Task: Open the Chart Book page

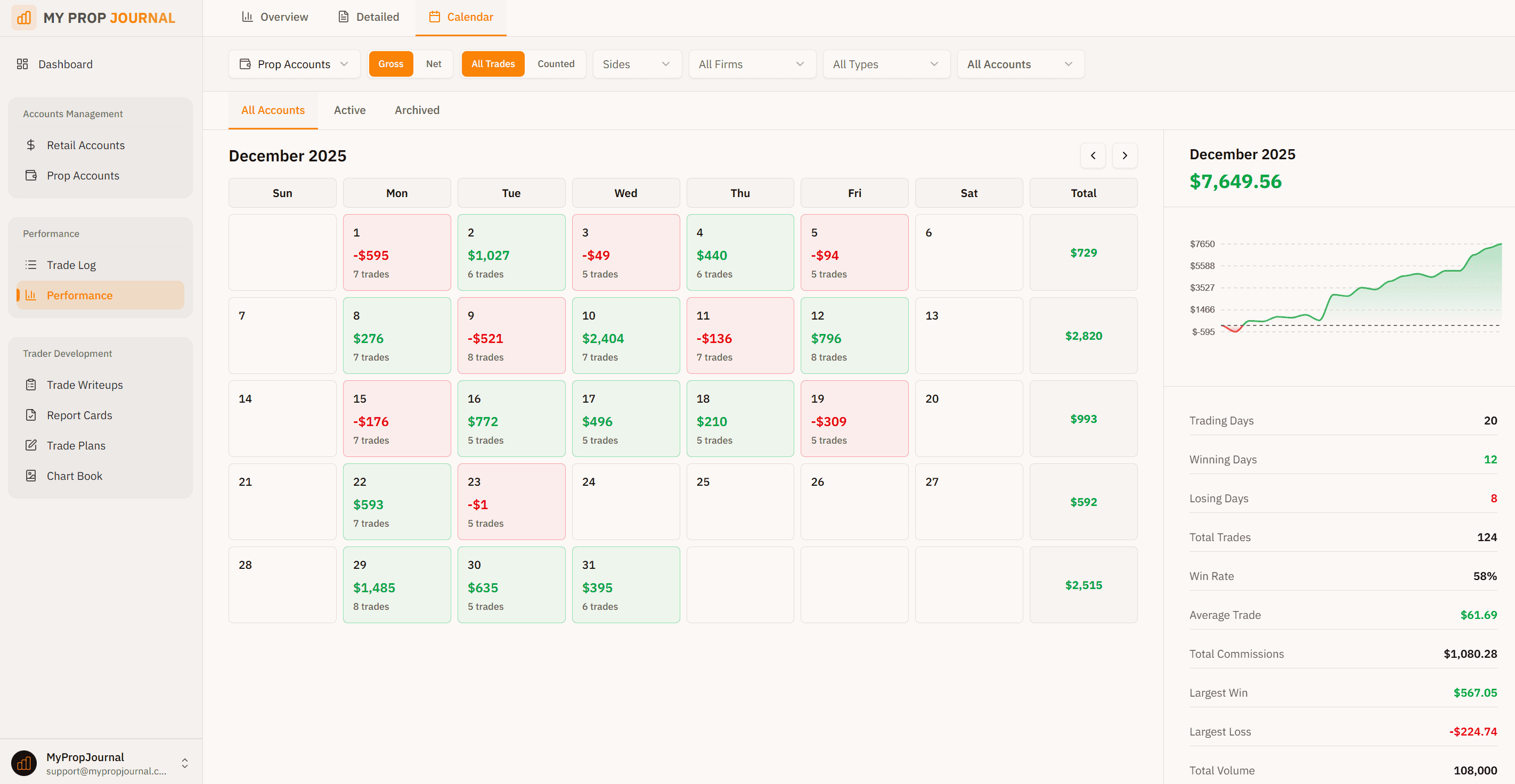Action: 100,476
